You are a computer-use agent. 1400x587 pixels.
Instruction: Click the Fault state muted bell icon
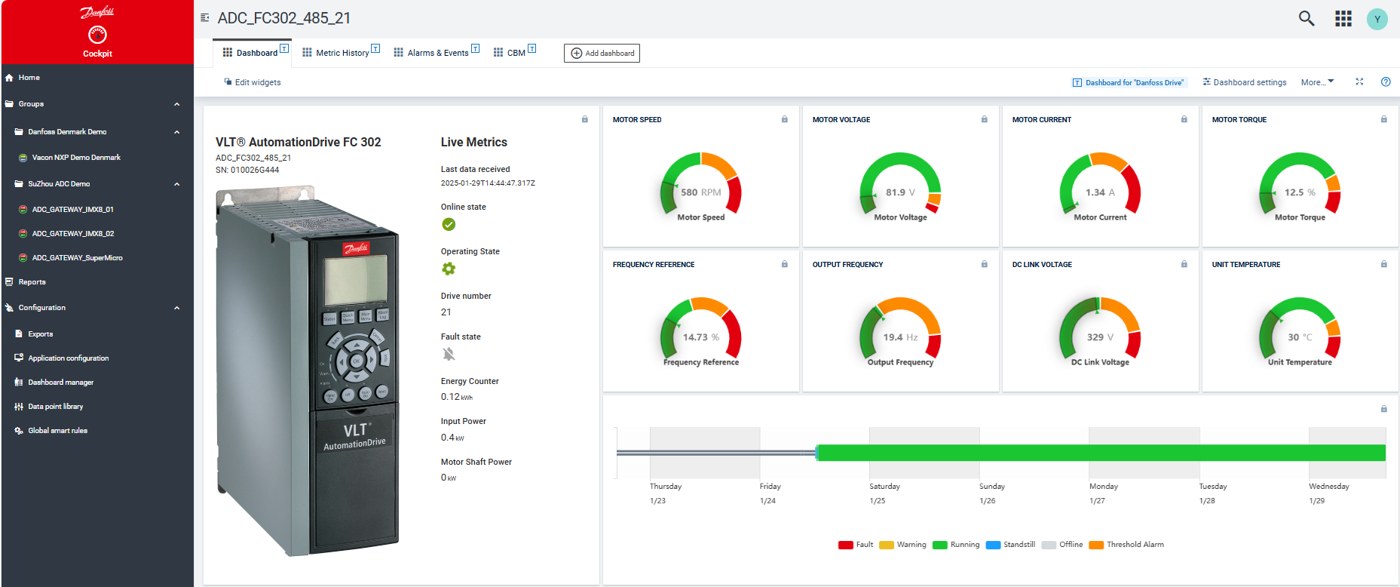point(448,354)
